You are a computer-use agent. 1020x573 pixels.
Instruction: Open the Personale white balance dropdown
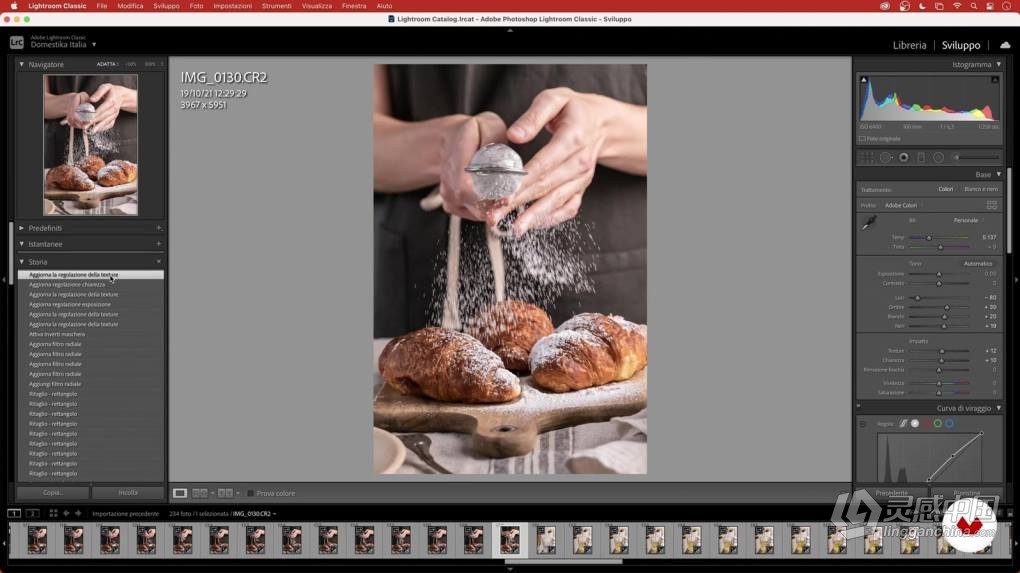(x=968, y=220)
